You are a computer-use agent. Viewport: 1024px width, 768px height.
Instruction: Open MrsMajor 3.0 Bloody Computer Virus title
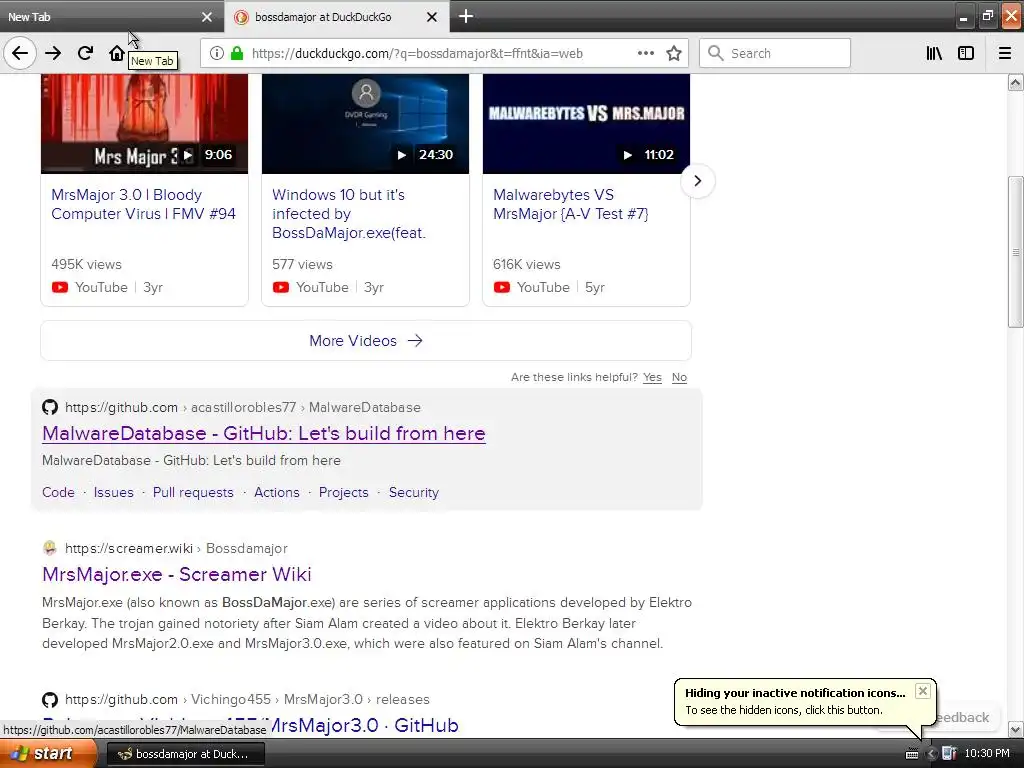pyautogui.click(x=143, y=204)
